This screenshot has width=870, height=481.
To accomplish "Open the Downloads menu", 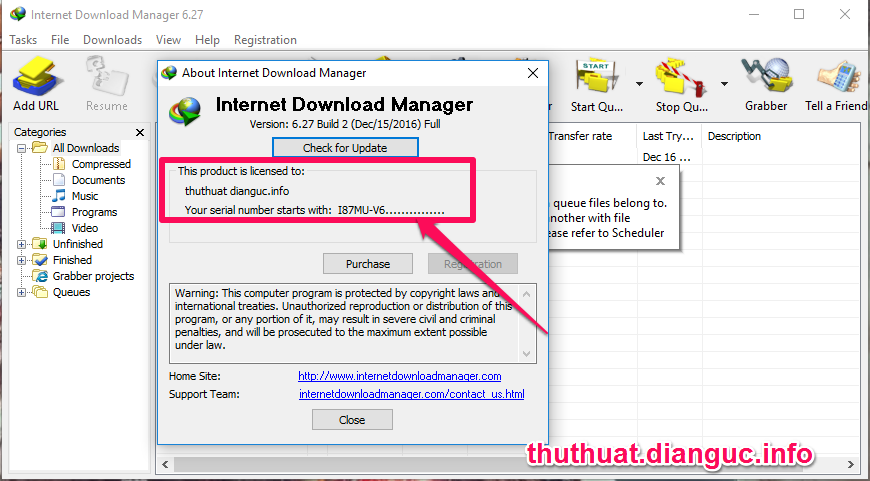I will pyautogui.click(x=113, y=40).
